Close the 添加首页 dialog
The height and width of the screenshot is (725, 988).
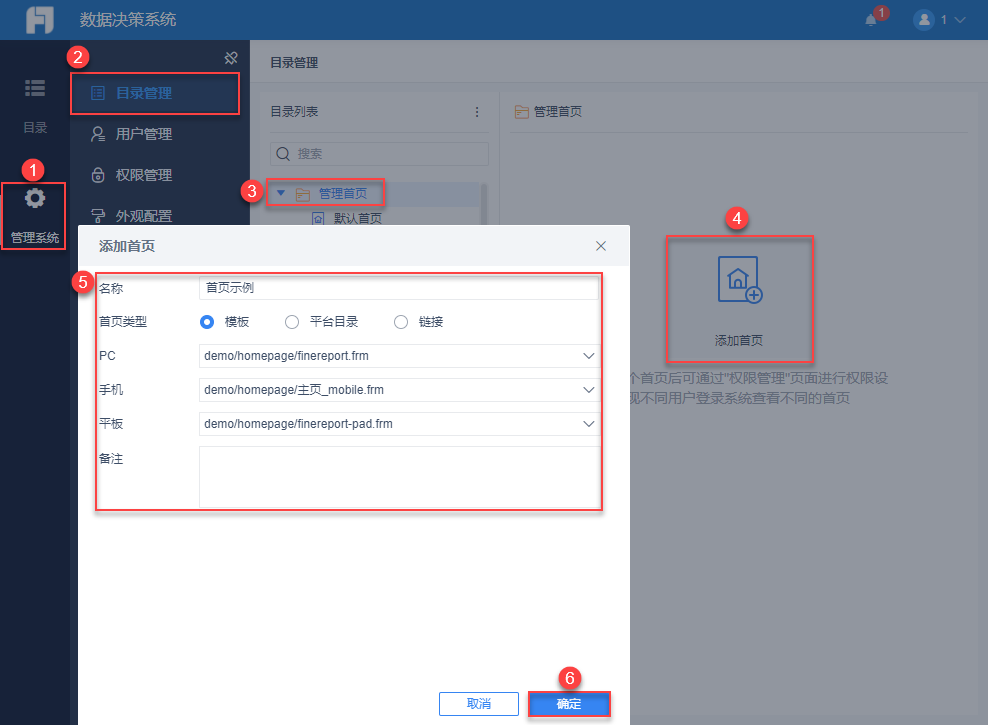(x=601, y=246)
